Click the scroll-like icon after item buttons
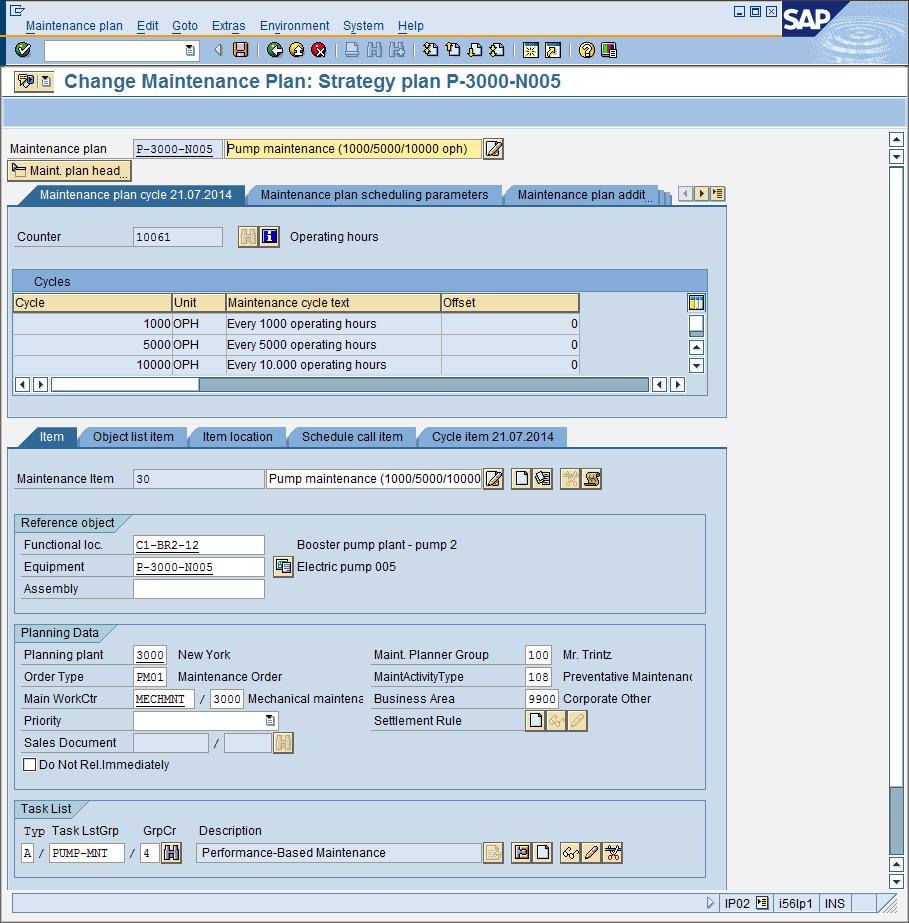 592,479
